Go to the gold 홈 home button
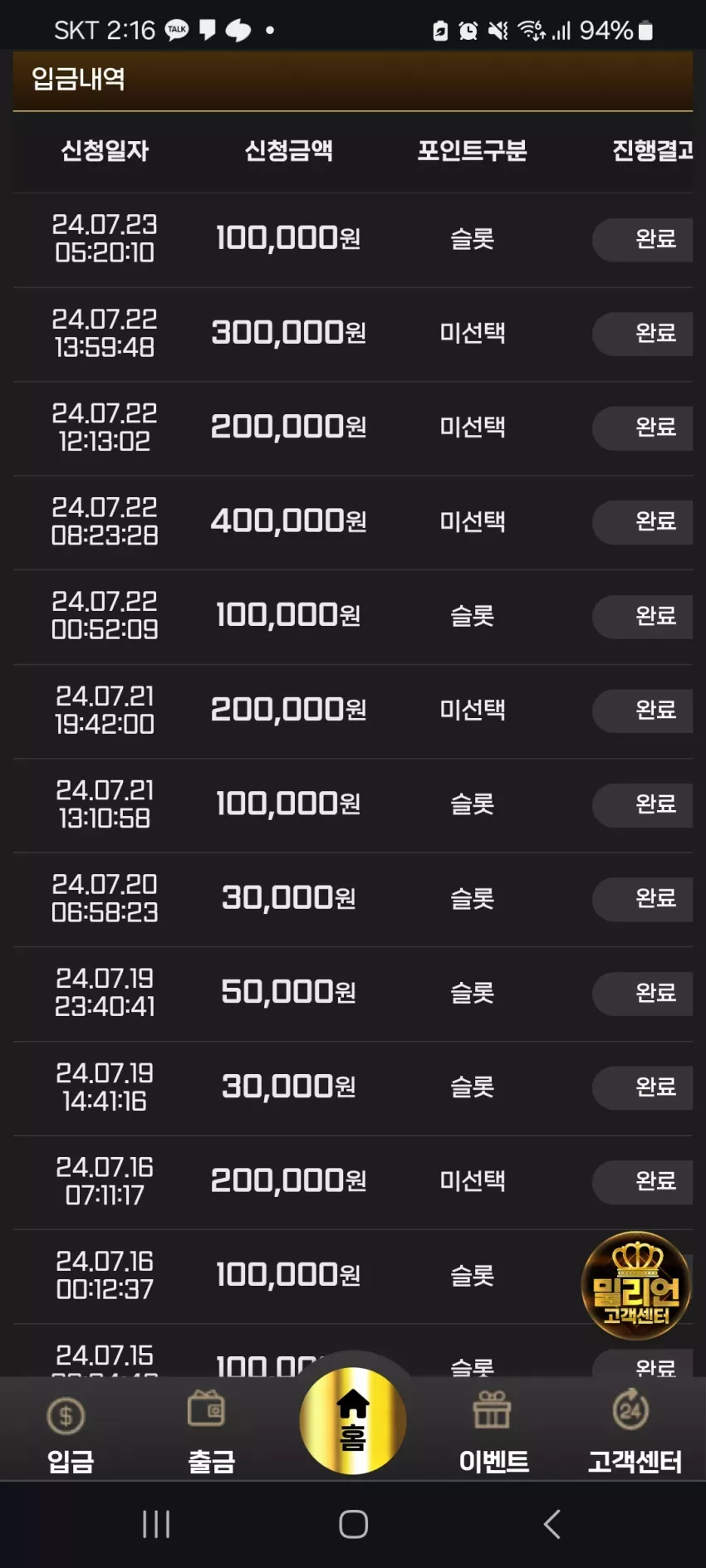Viewport: 706px width, 1568px height. click(353, 1420)
